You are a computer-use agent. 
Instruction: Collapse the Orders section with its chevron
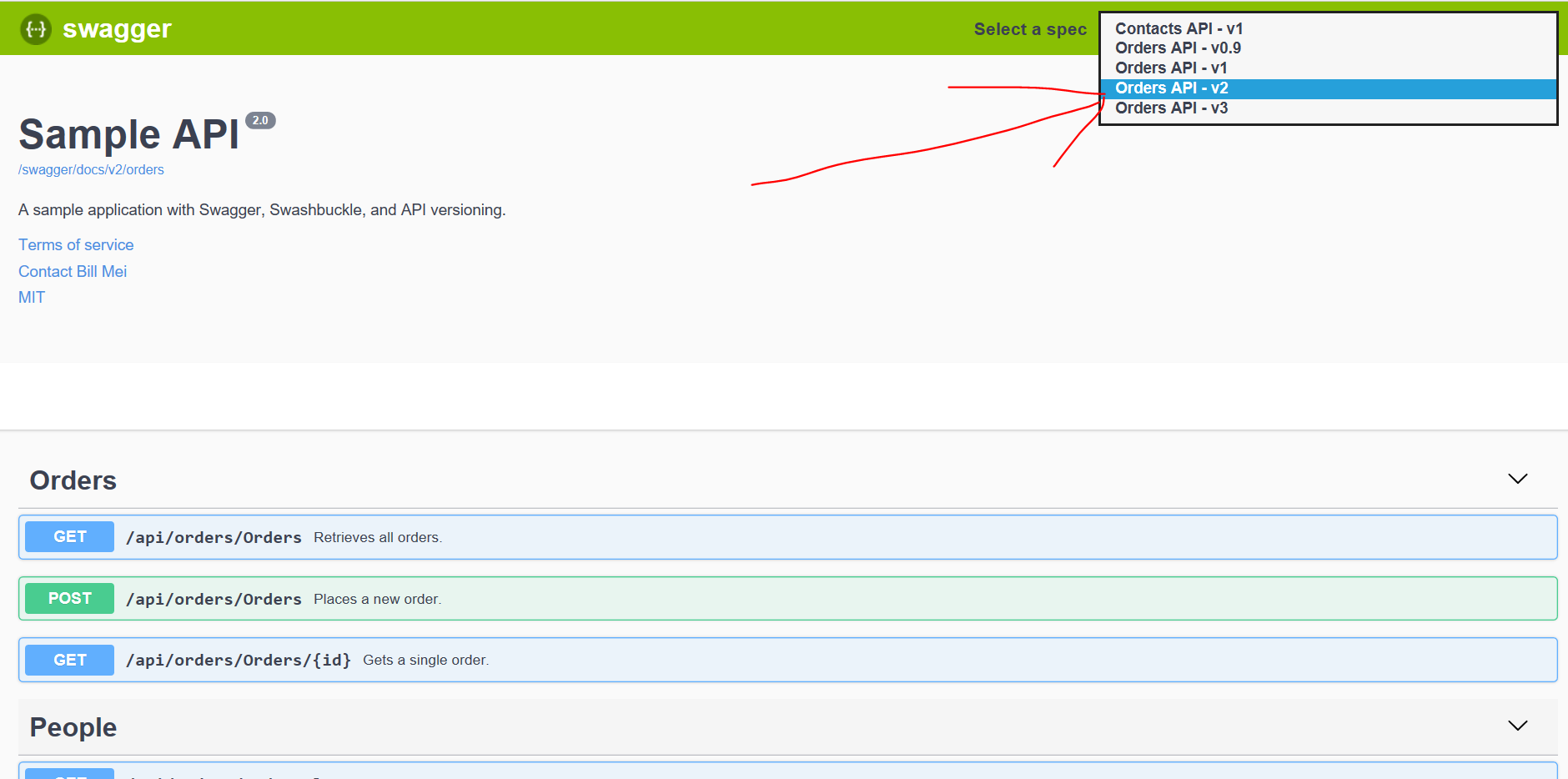(x=1517, y=479)
